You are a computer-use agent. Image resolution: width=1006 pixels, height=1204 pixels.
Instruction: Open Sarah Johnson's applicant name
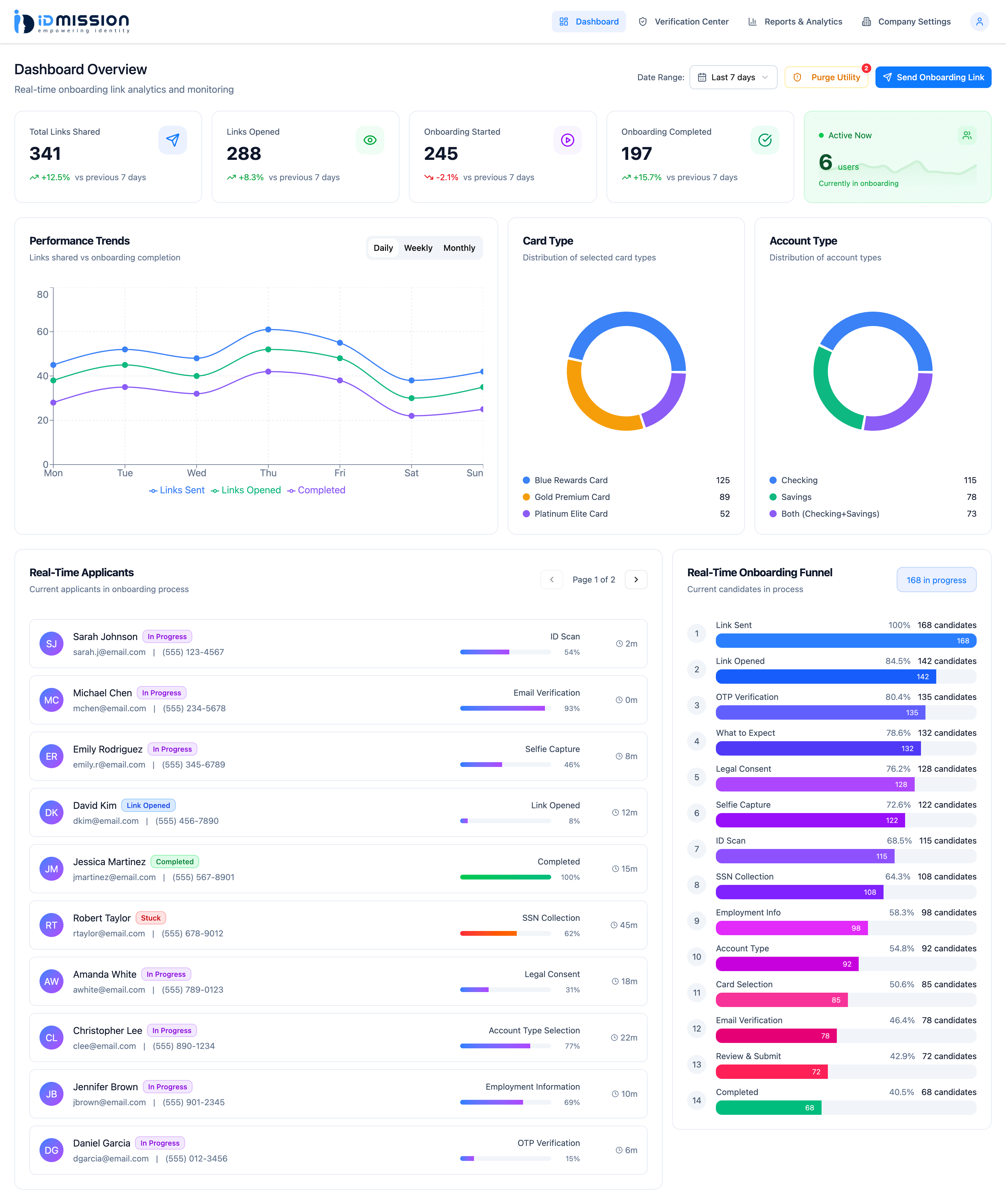[x=105, y=636]
